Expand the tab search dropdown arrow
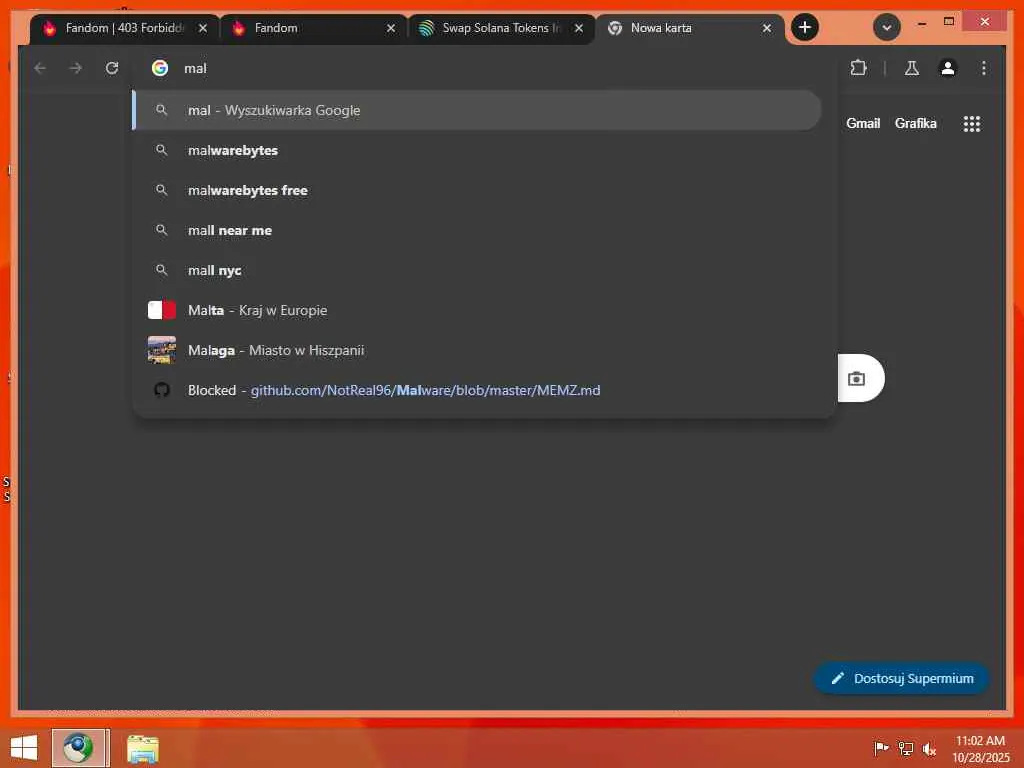The width and height of the screenshot is (1024, 768). click(x=887, y=27)
